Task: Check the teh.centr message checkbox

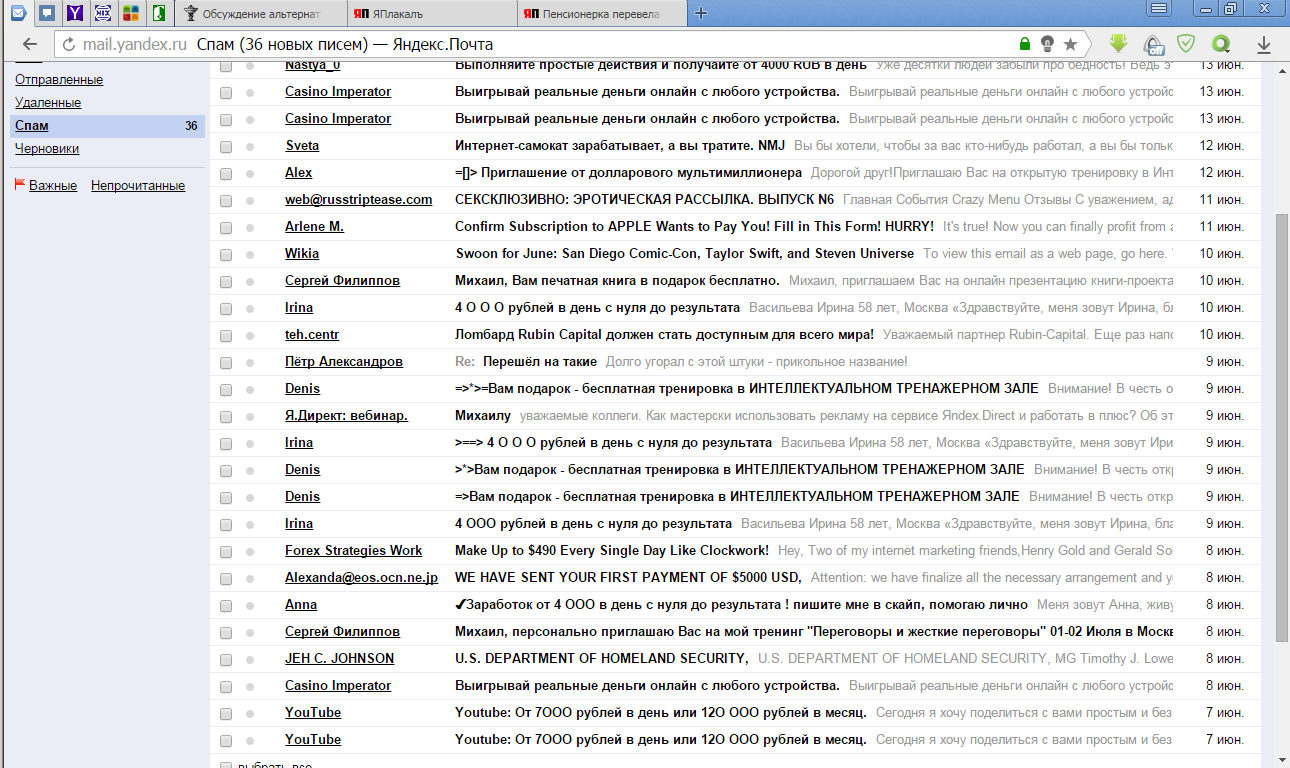Action: point(226,335)
